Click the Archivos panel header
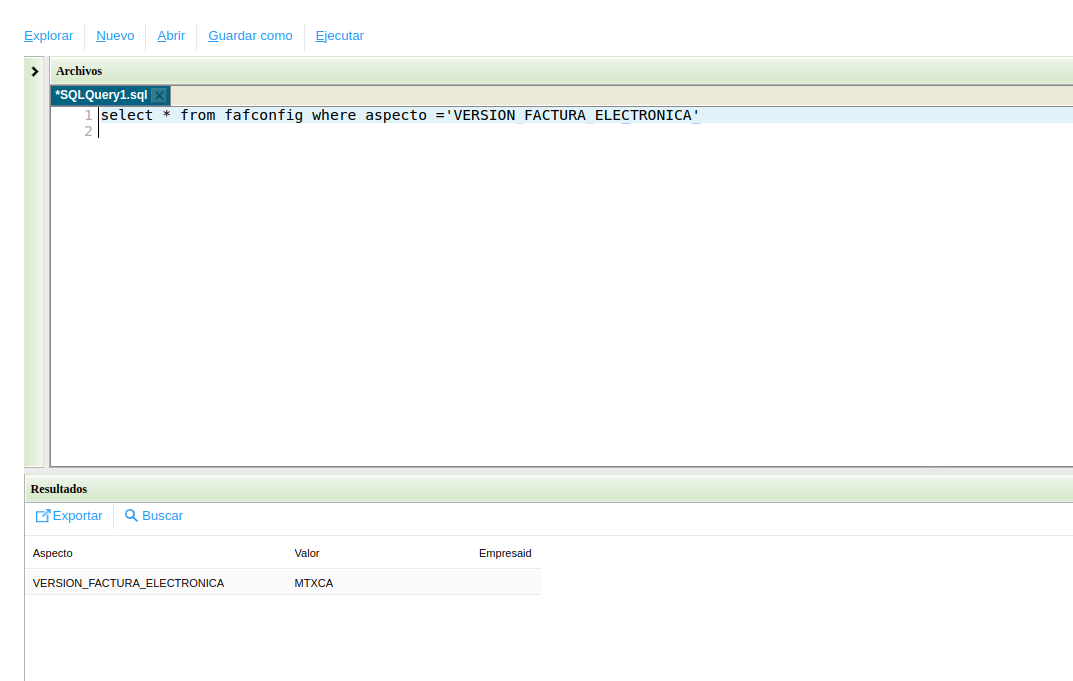Screen dimensions: 1073x681 click(561, 71)
